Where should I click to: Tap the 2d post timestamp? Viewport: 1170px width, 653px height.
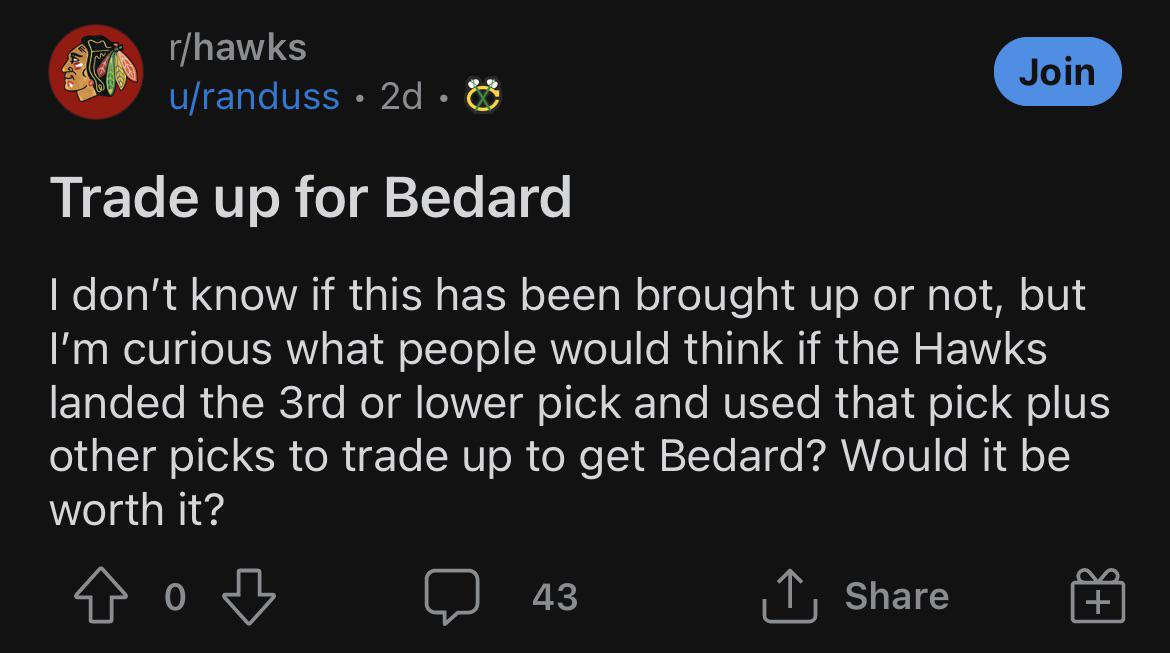tap(401, 97)
